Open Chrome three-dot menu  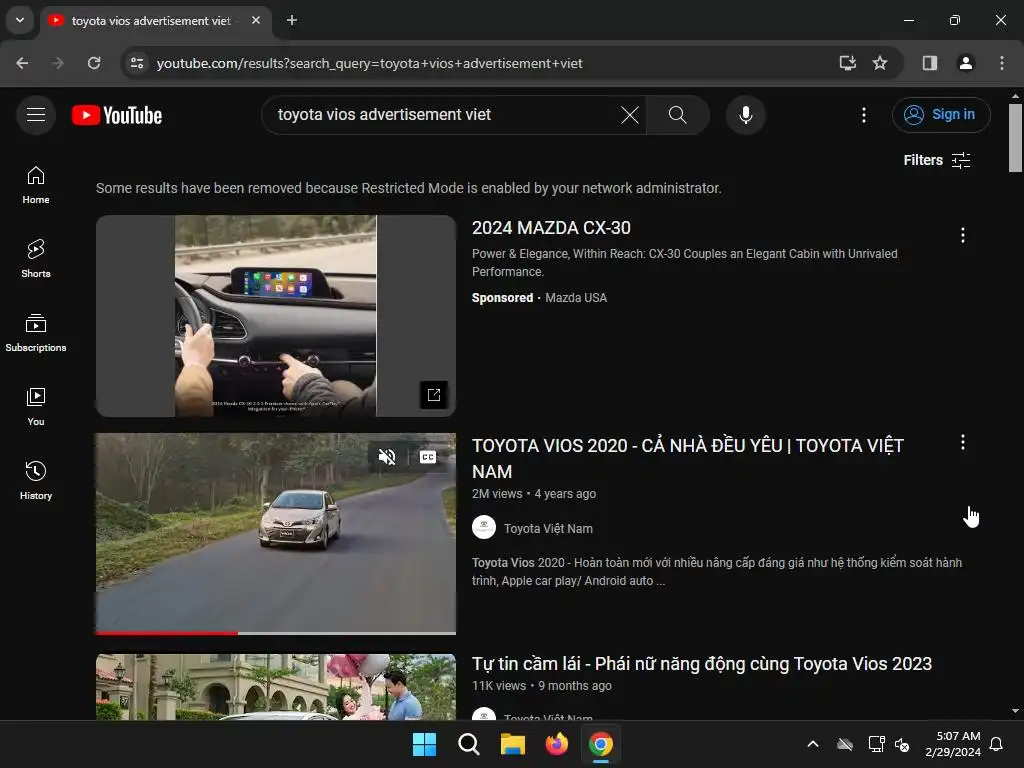coord(1001,63)
